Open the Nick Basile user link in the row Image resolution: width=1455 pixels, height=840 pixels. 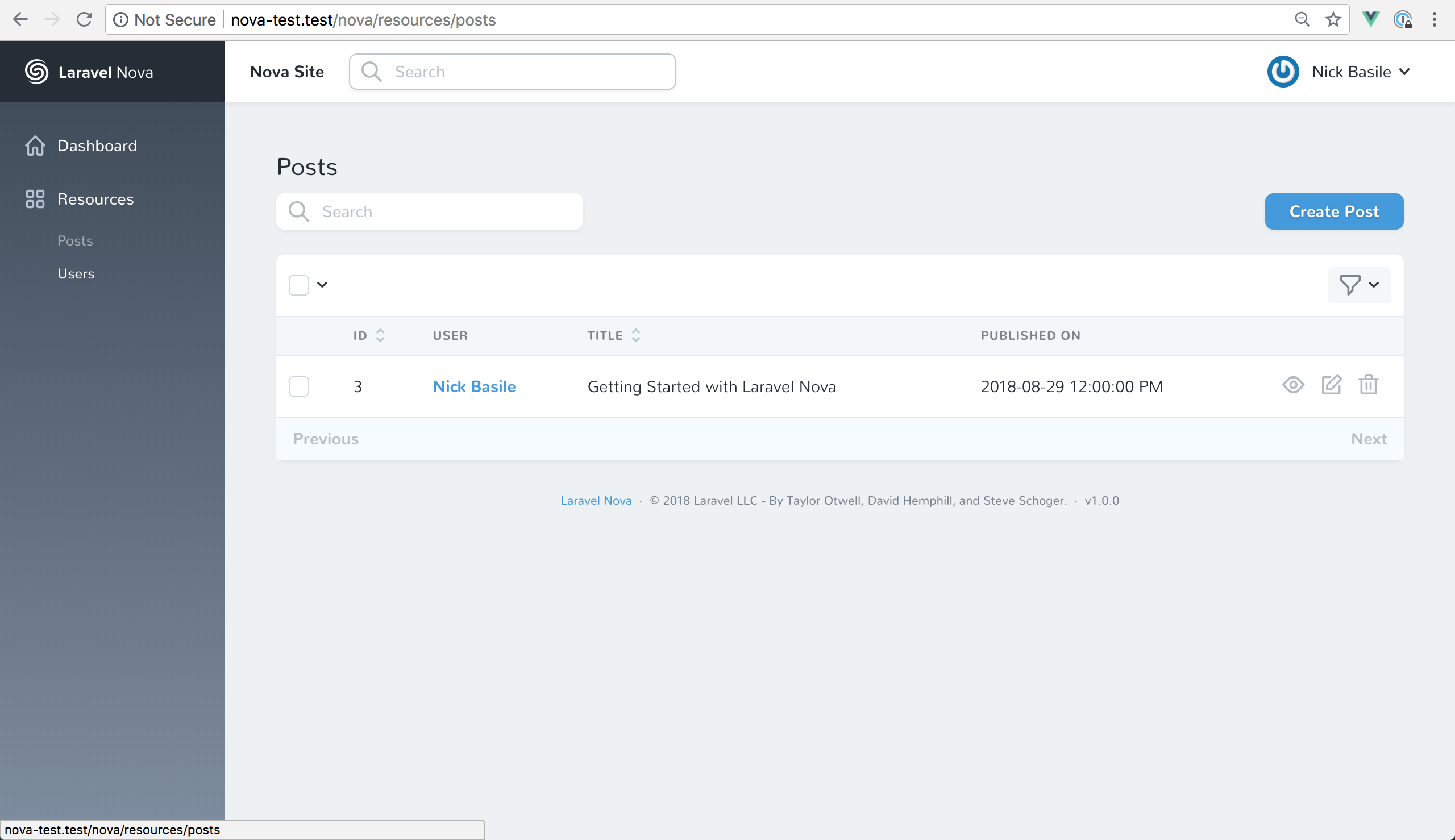pyautogui.click(x=474, y=386)
